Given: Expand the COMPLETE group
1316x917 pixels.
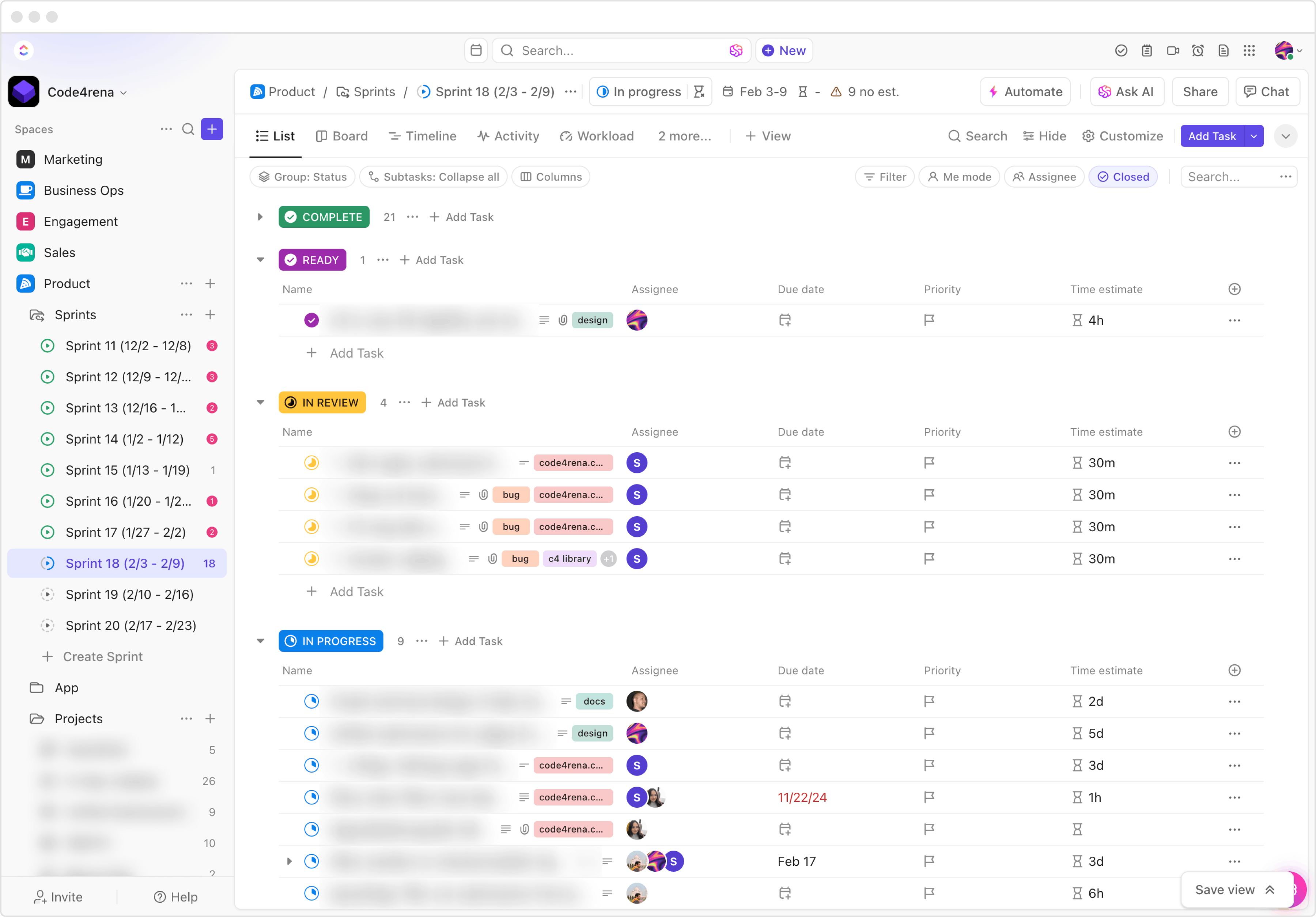Looking at the screenshot, I should point(261,217).
